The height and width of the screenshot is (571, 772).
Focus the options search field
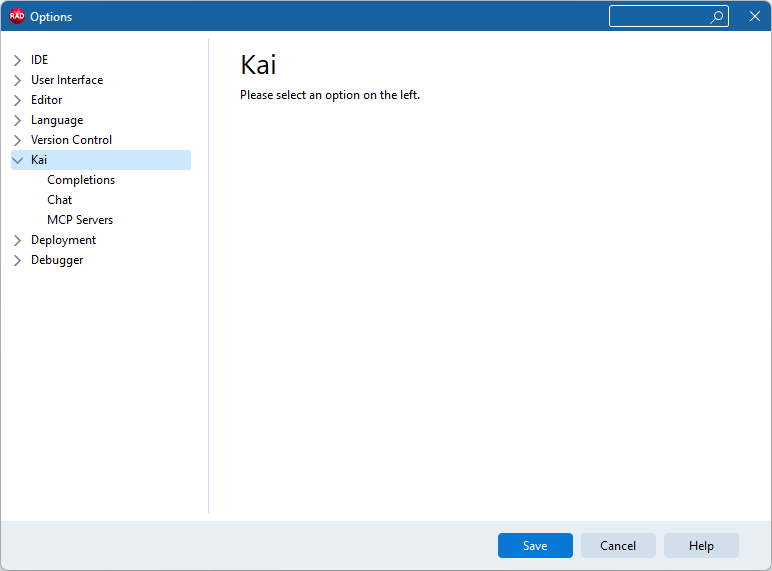[669, 16]
